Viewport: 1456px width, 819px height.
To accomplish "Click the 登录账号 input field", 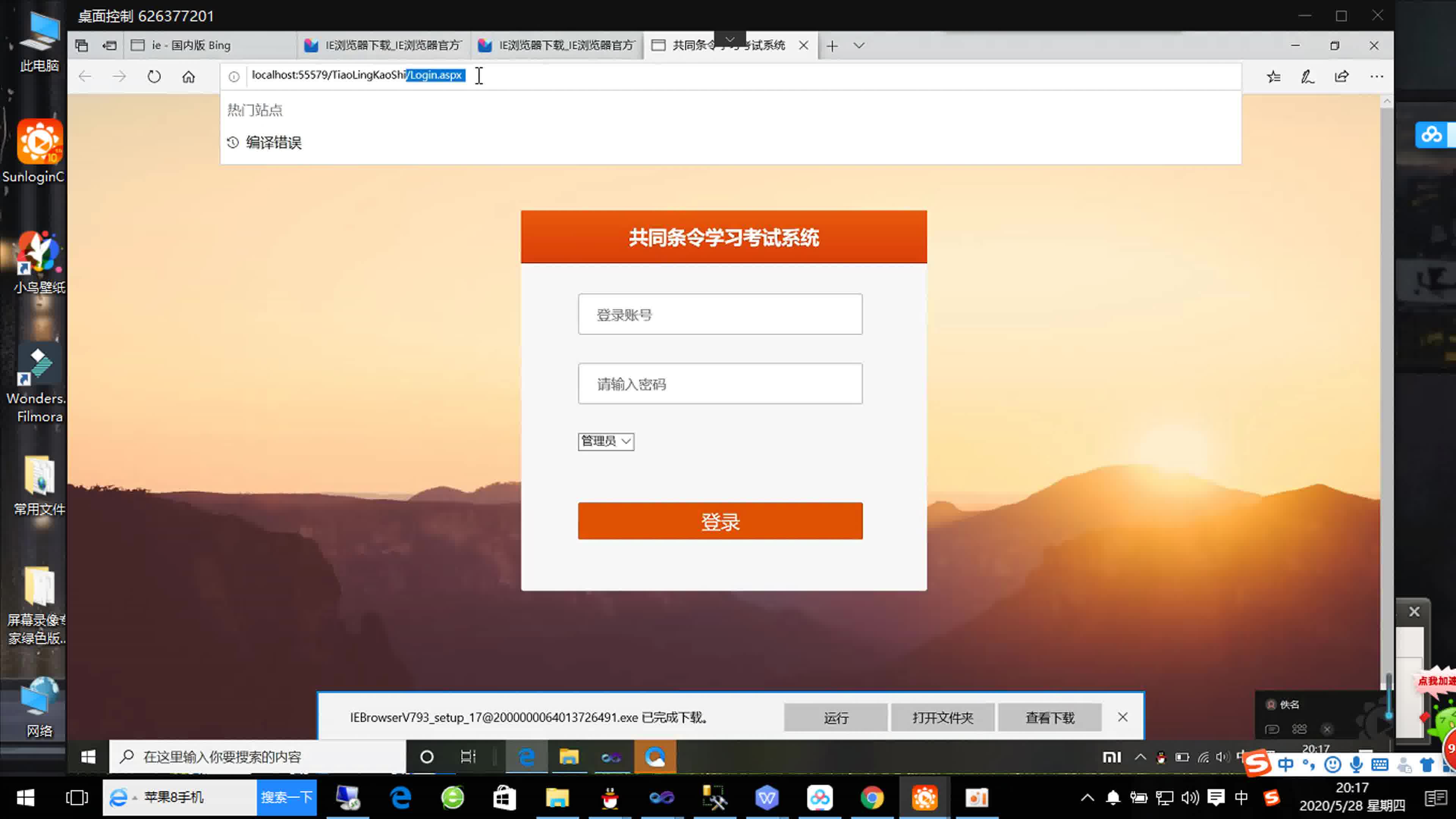I will [720, 314].
